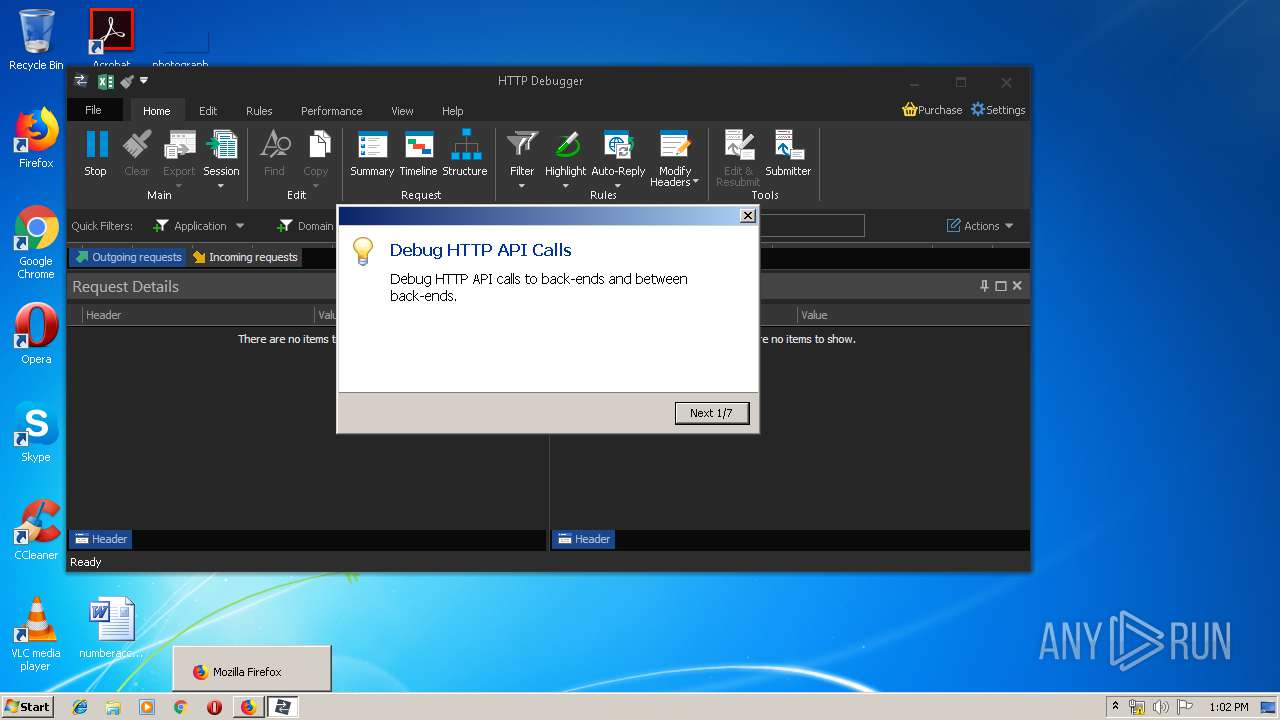Open the Google Chrome desktop shortcut
This screenshot has width=1280, height=720.
pyautogui.click(x=36, y=242)
